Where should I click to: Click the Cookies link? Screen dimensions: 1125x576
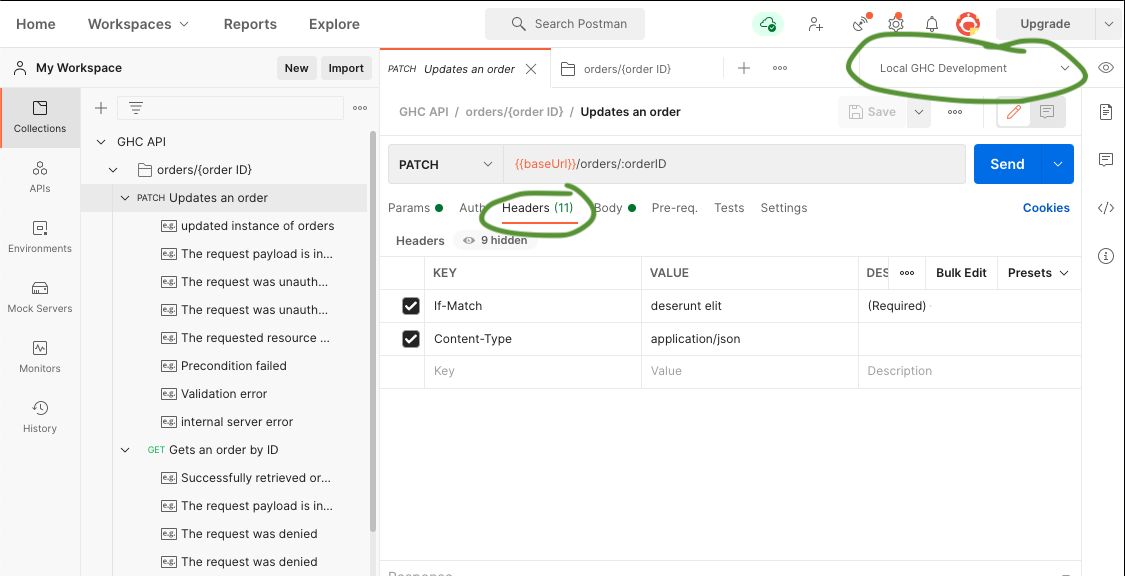(x=1046, y=207)
